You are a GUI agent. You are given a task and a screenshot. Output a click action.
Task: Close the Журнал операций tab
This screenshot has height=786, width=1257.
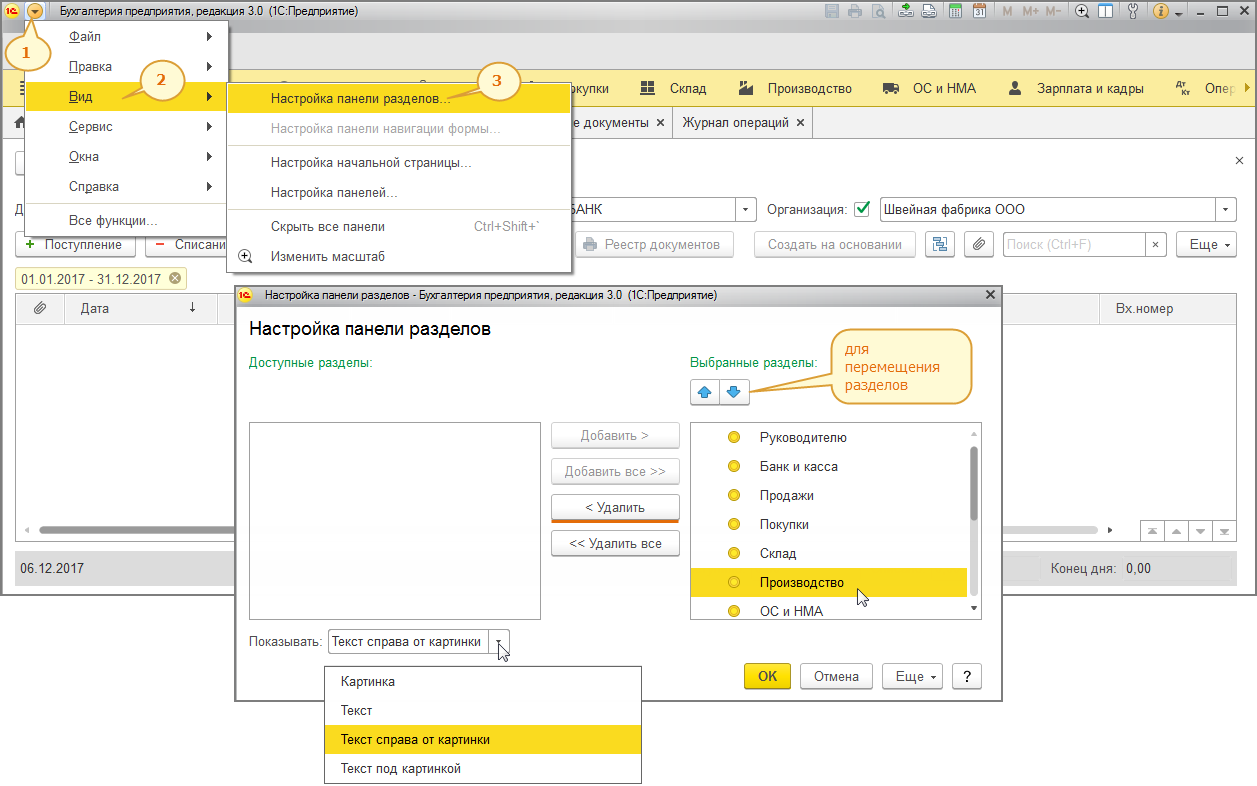(x=800, y=122)
